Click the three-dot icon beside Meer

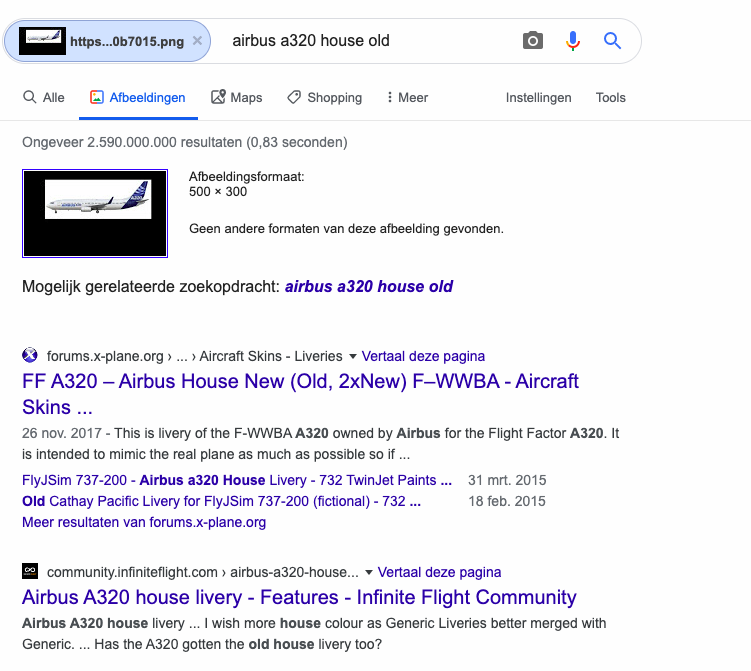389,97
